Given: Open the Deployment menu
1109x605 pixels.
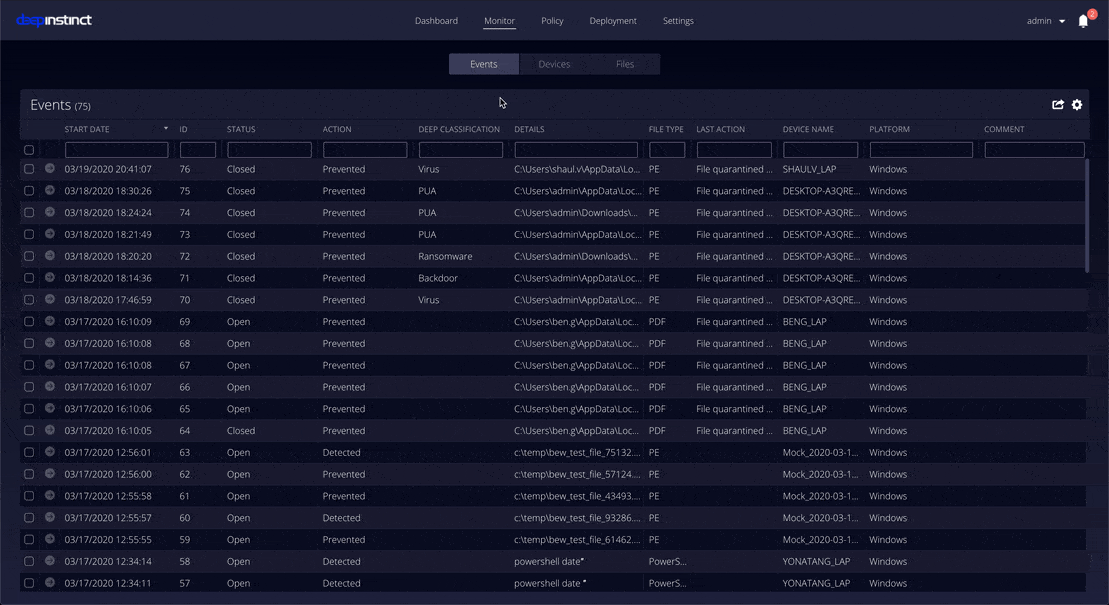Looking at the screenshot, I should (613, 21).
